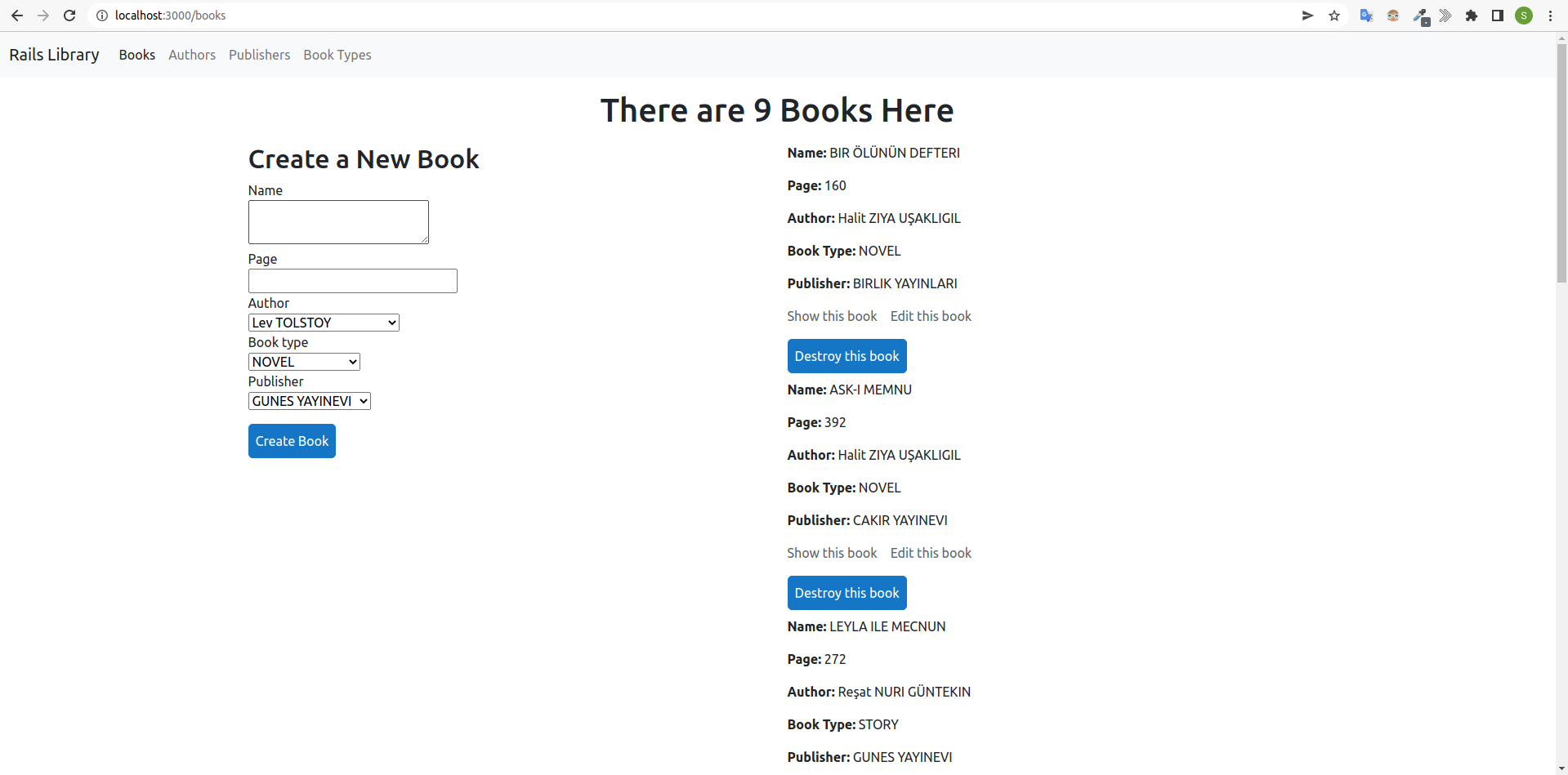
Task: Bookmark this page with the star icon
Action: coord(1334,16)
